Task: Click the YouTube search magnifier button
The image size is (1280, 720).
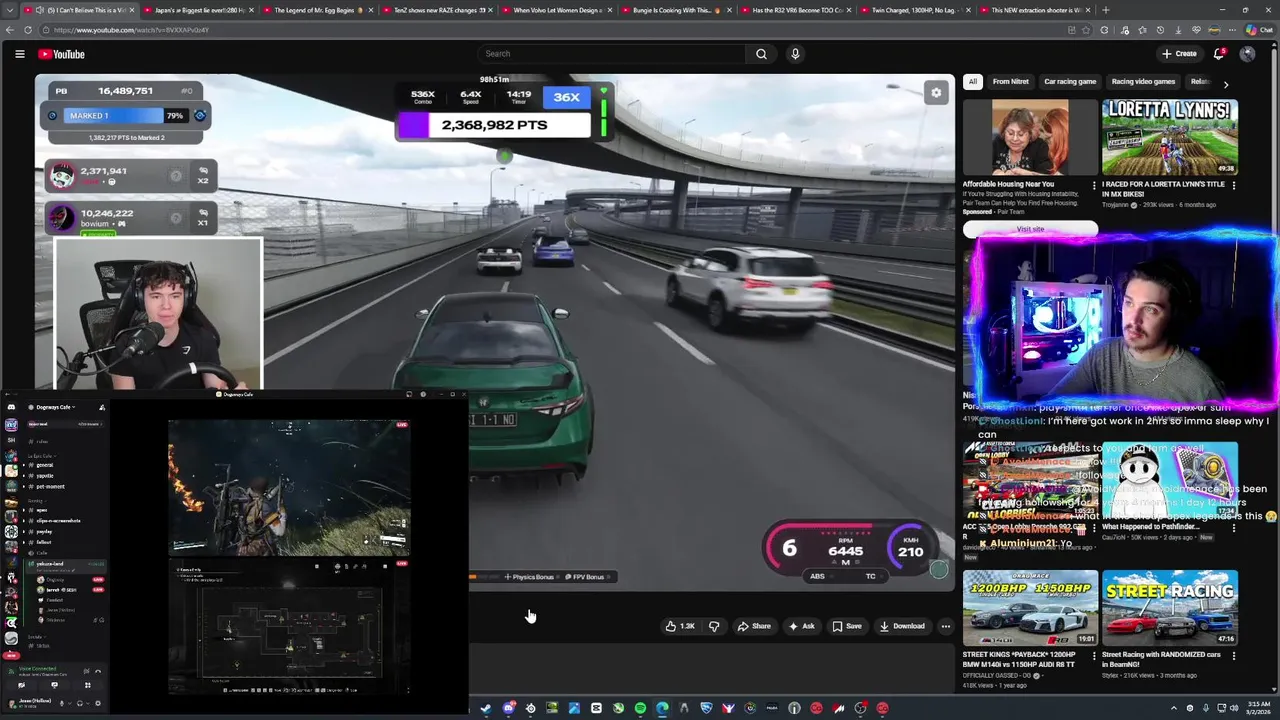Action: click(x=761, y=54)
